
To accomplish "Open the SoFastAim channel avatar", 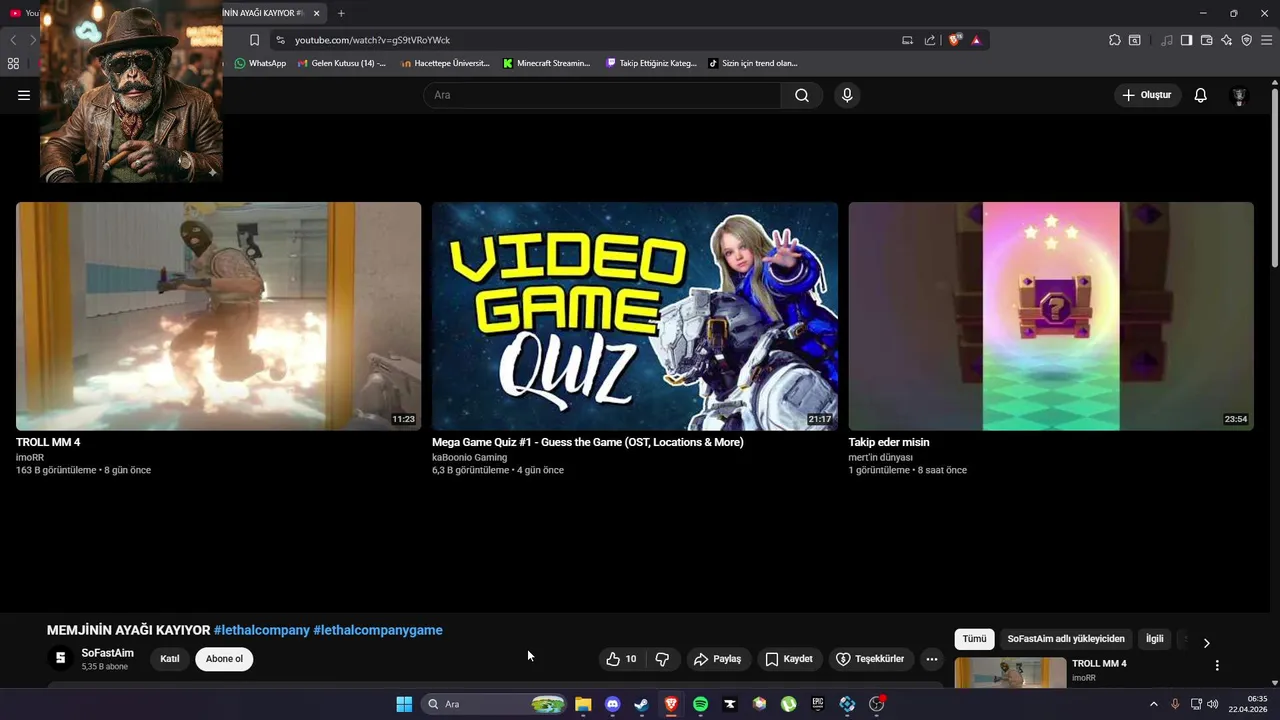I will (60, 658).
